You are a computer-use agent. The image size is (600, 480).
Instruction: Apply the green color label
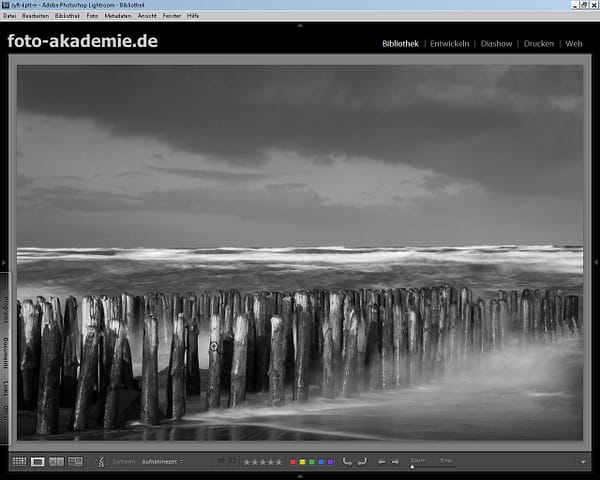312,462
